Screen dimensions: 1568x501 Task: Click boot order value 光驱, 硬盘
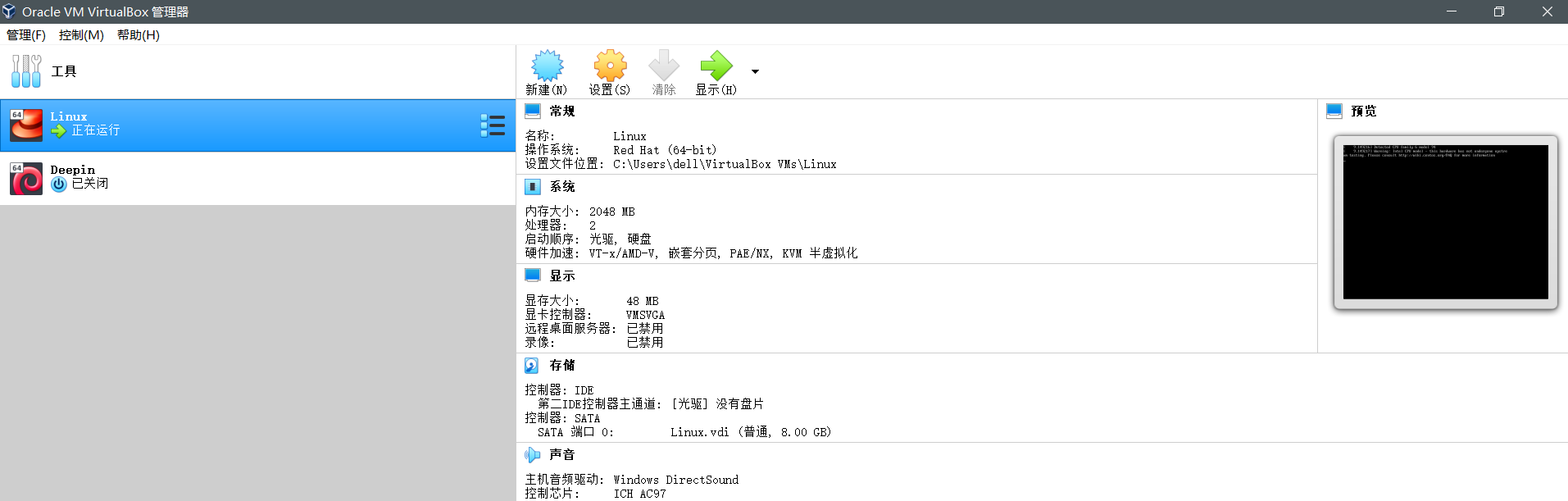620,239
